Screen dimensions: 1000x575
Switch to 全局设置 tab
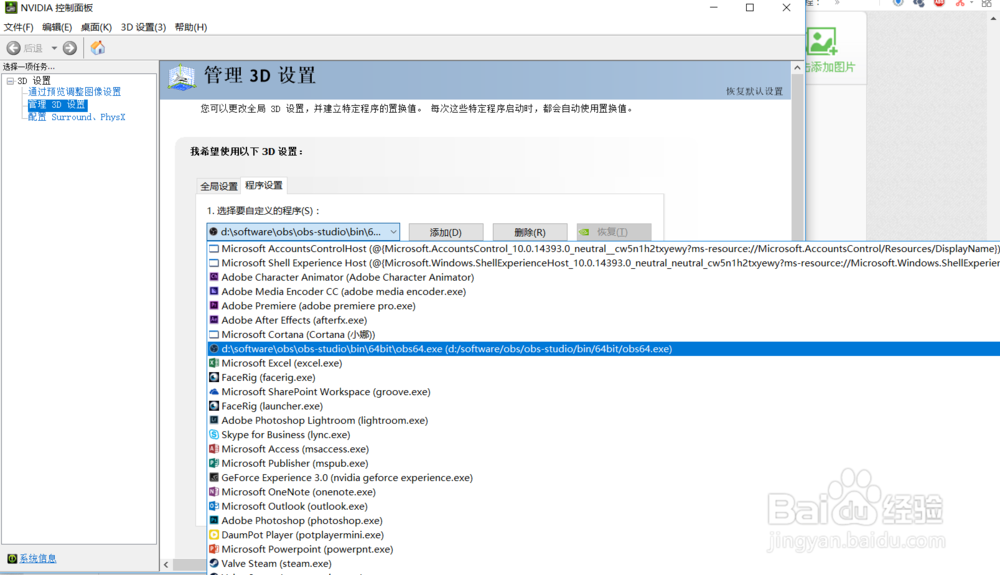pyautogui.click(x=219, y=186)
